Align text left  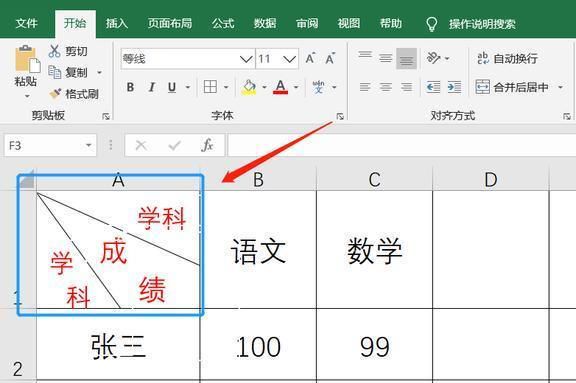click(x=365, y=87)
